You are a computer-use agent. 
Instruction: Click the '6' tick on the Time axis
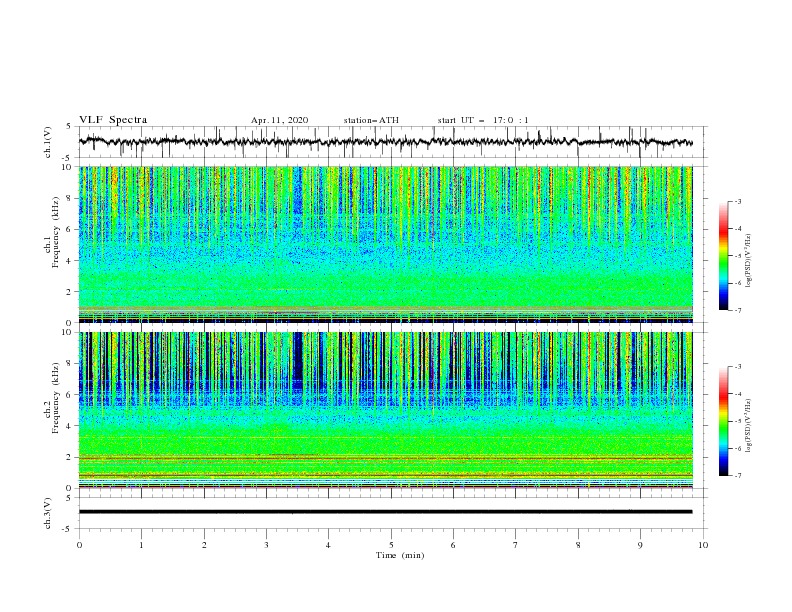(x=453, y=545)
